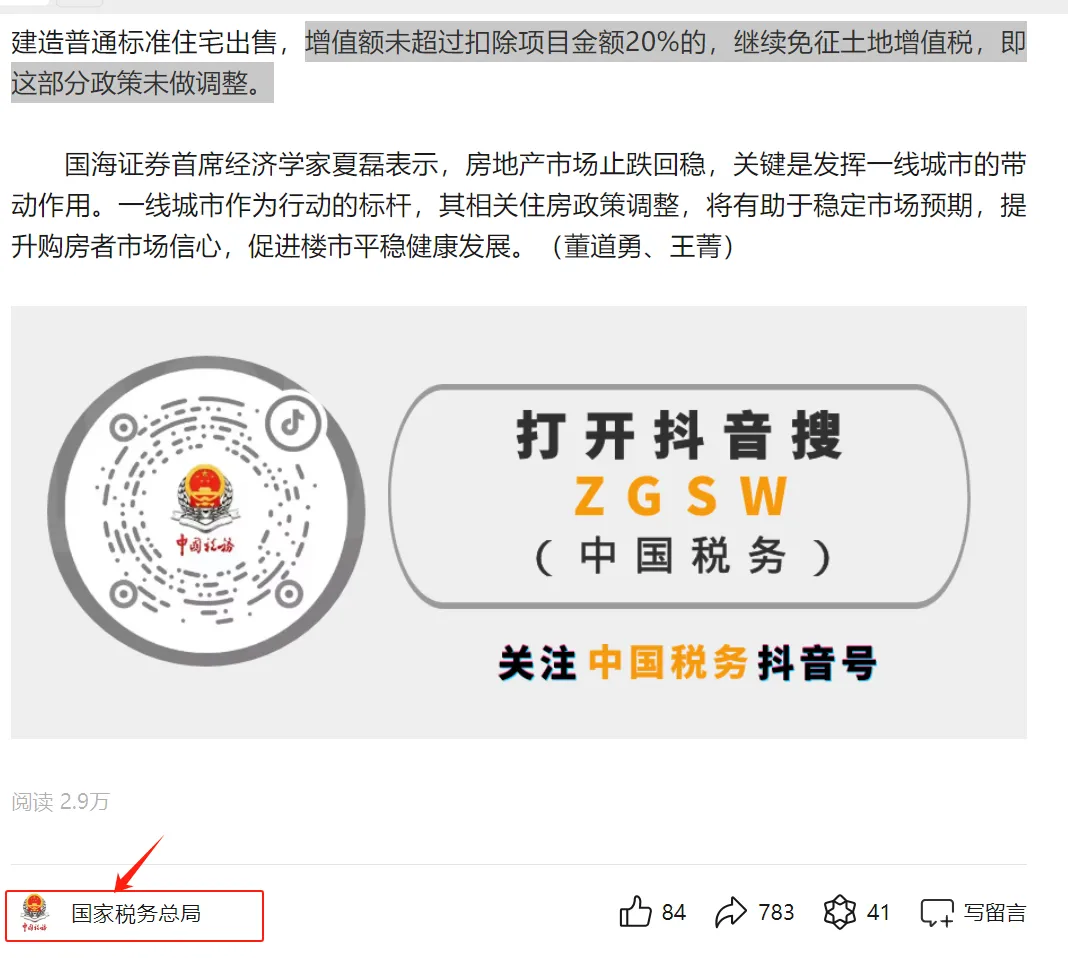Click the paragraph beginning 国海证券首席经济学家
The width and height of the screenshot is (1068, 958).
[x=518, y=205]
